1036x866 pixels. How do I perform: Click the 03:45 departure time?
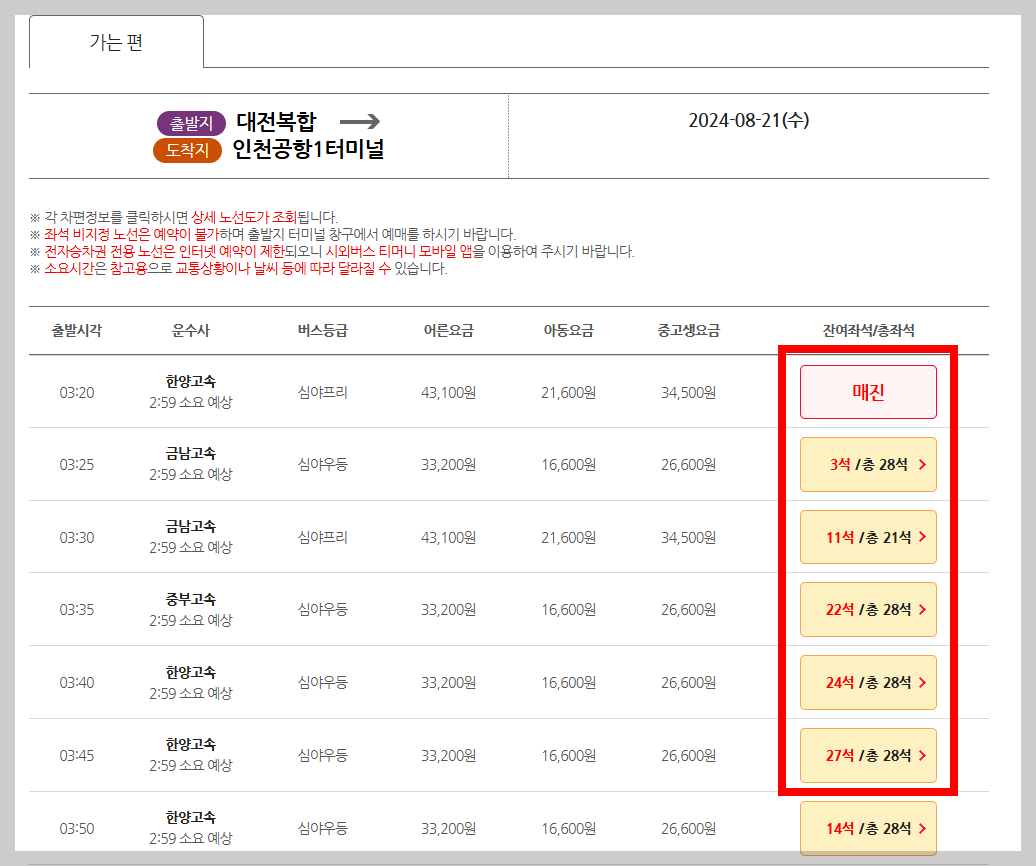77,755
